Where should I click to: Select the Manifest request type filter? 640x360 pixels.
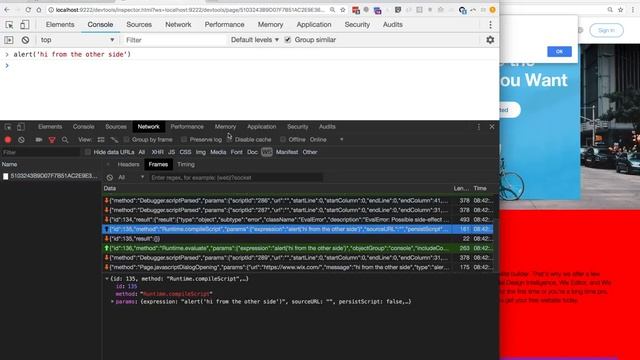pos(287,152)
